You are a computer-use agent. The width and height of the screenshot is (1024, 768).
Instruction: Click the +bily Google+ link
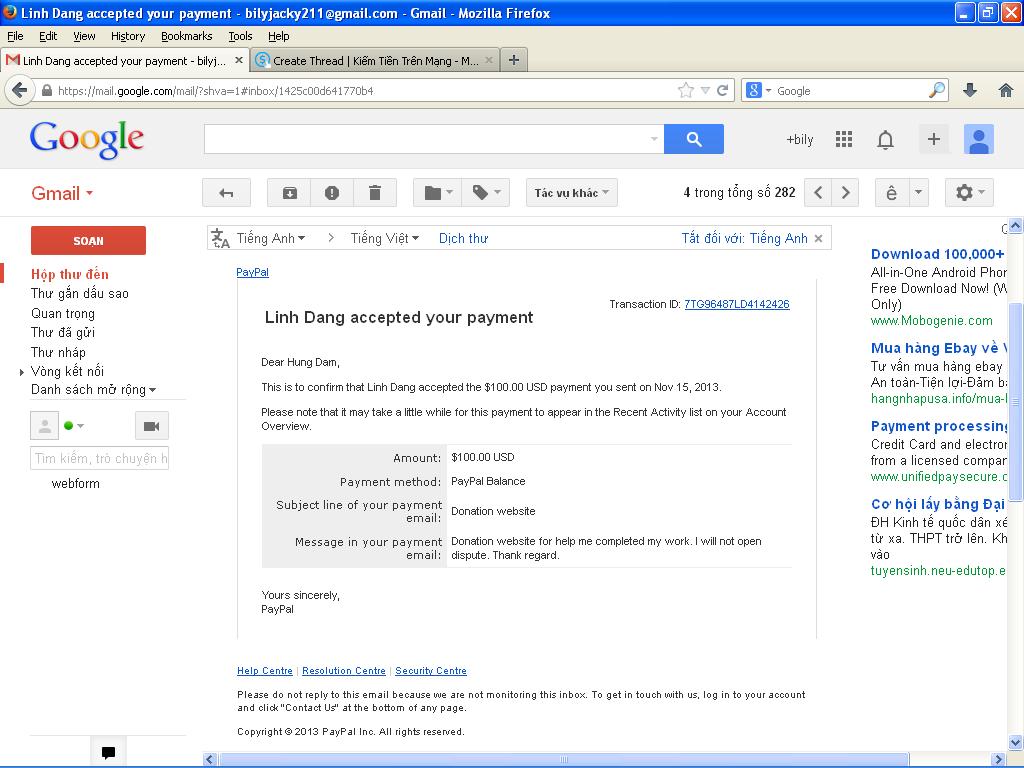799,139
